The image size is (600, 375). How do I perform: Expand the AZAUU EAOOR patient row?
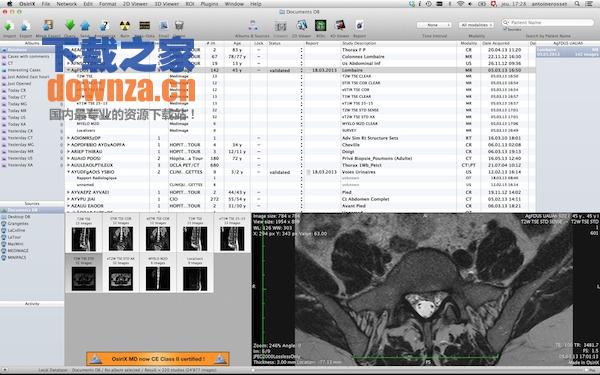(68, 206)
